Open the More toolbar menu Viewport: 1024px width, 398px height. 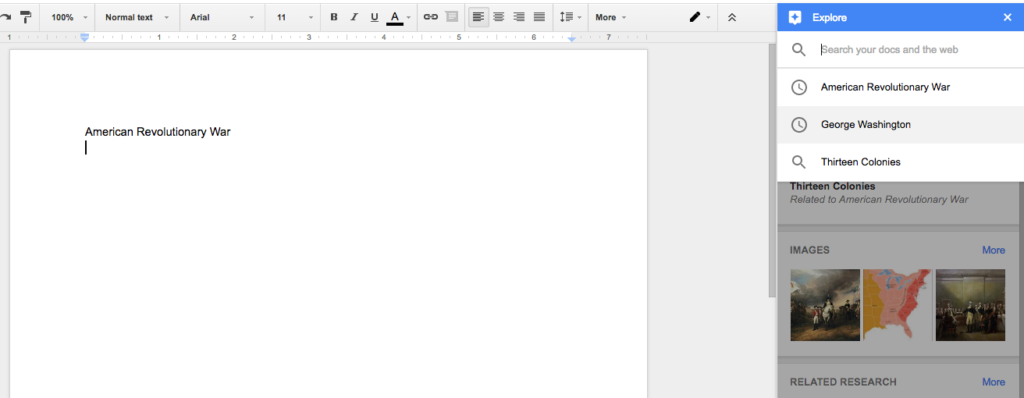(611, 17)
